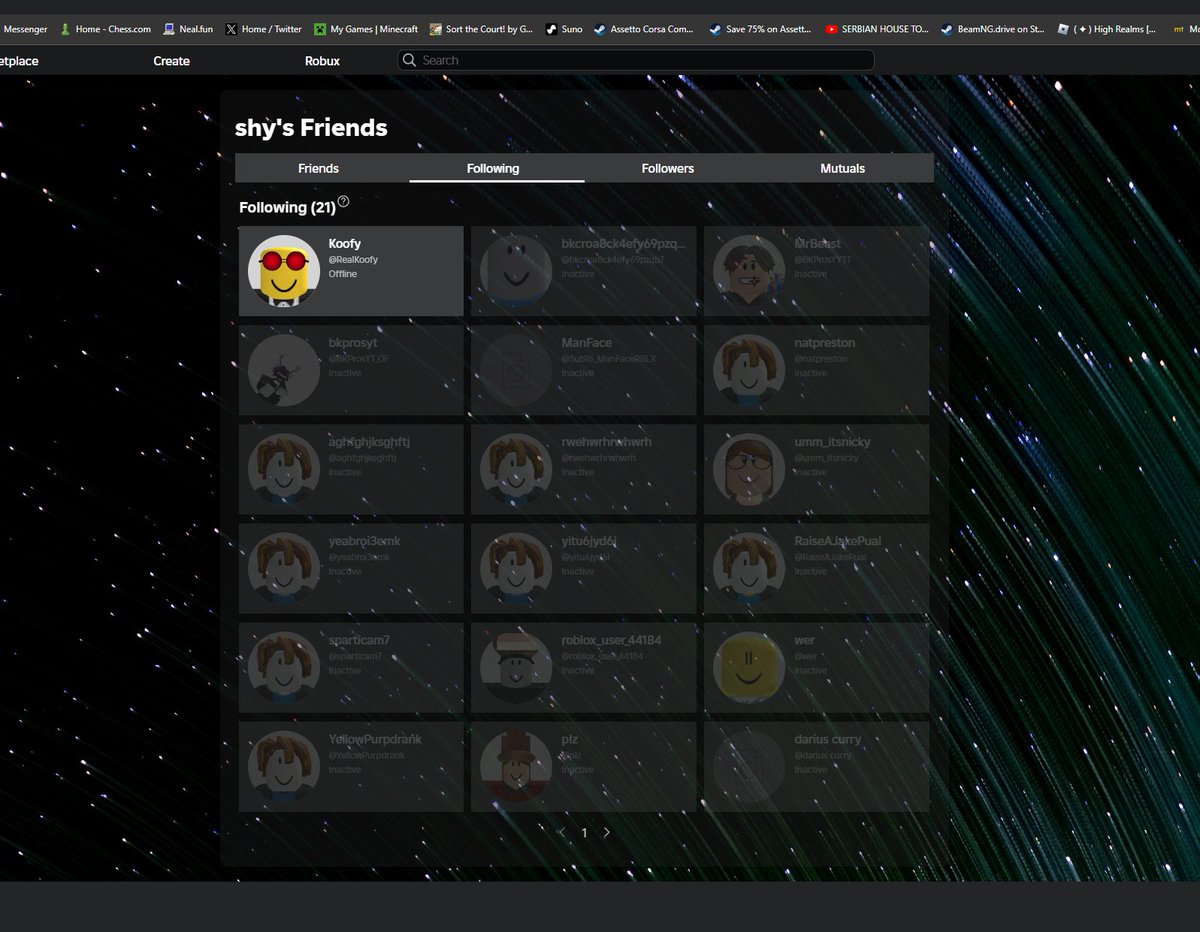Click the shy's Friends title
The width and height of the screenshot is (1200, 932).
[x=311, y=128]
